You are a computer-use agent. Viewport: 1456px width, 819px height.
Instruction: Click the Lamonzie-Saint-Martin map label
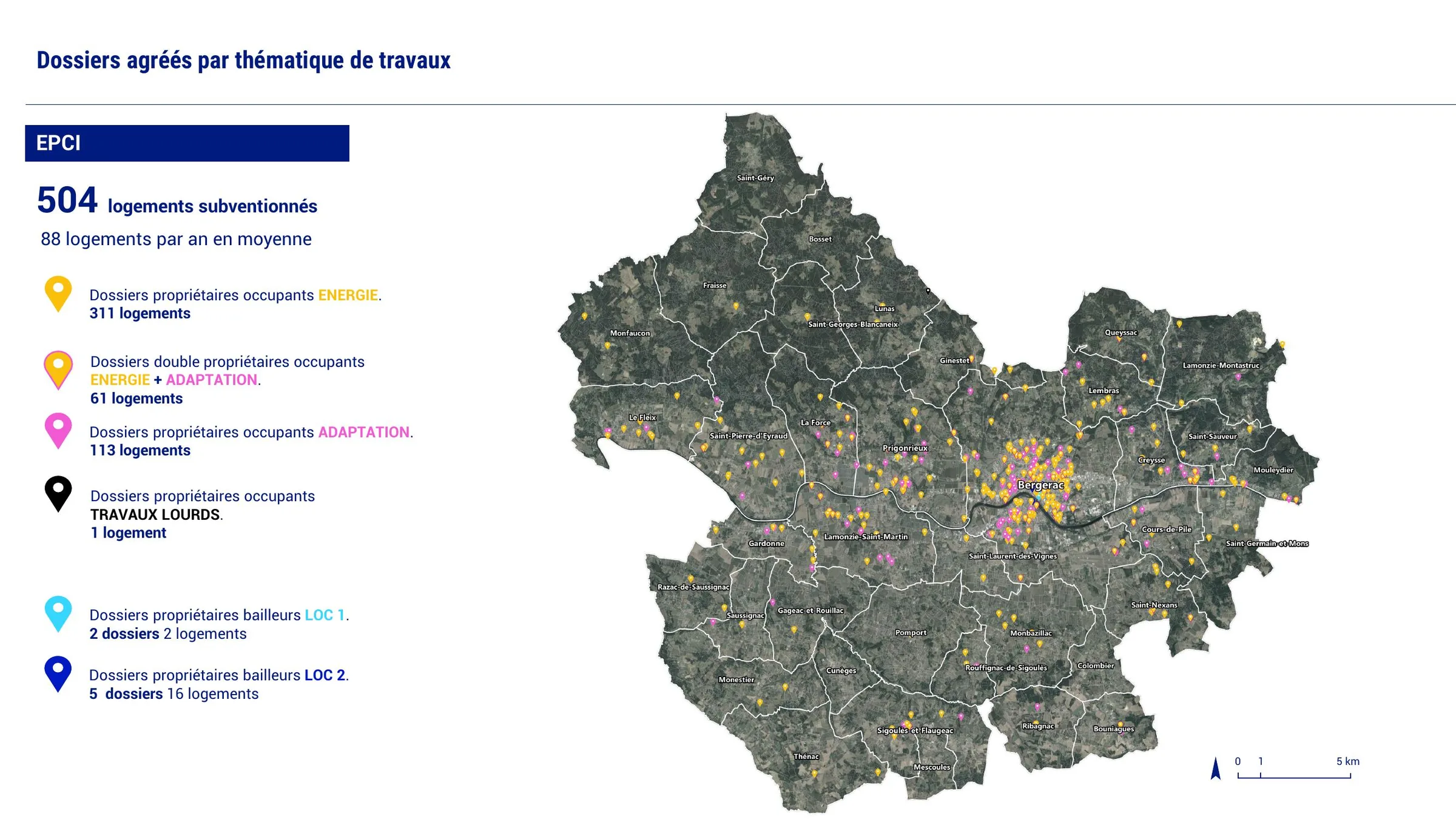pos(866,537)
